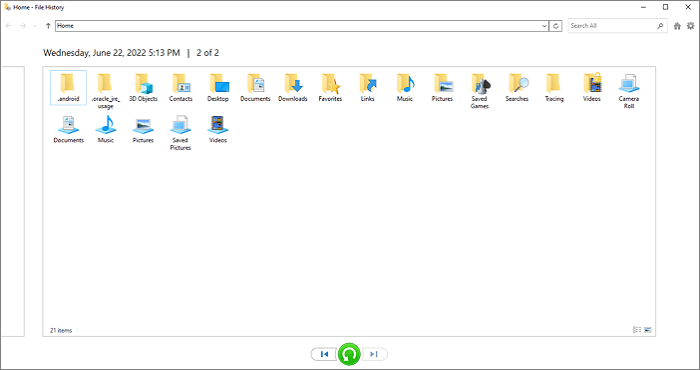Click the Forward navigation arrow
700x370 pixels.
coord(23,26)
